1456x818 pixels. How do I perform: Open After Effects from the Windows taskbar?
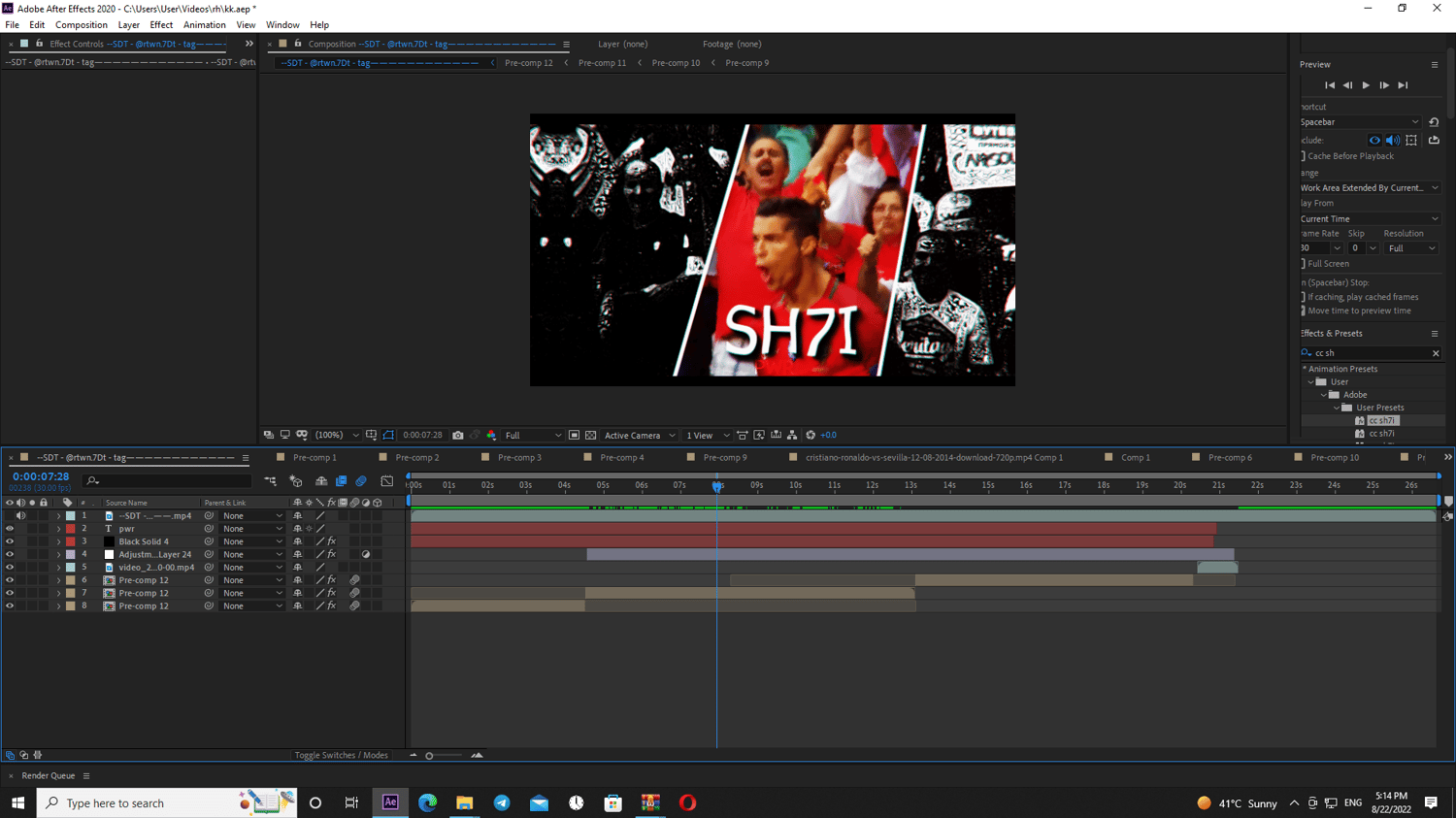390,802
